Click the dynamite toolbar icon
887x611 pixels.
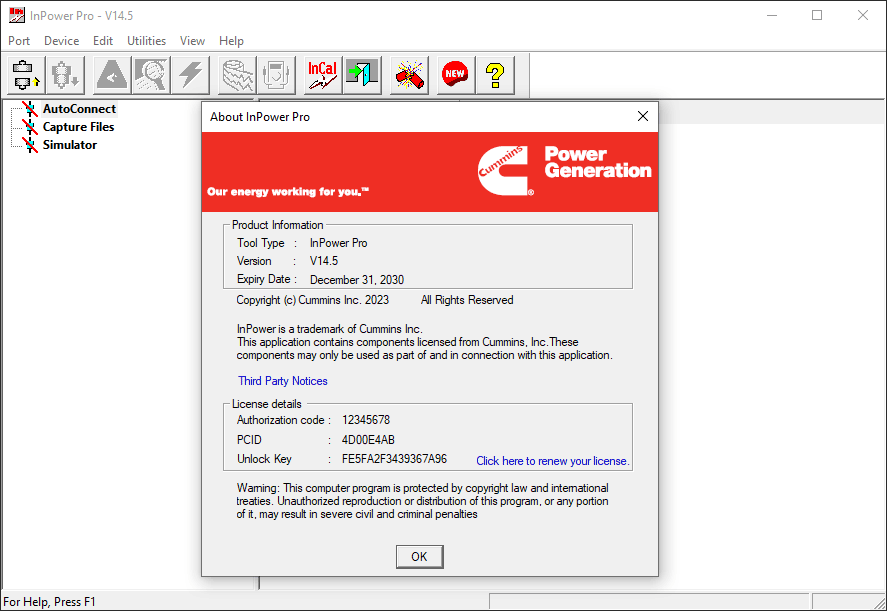pos(408,74)
